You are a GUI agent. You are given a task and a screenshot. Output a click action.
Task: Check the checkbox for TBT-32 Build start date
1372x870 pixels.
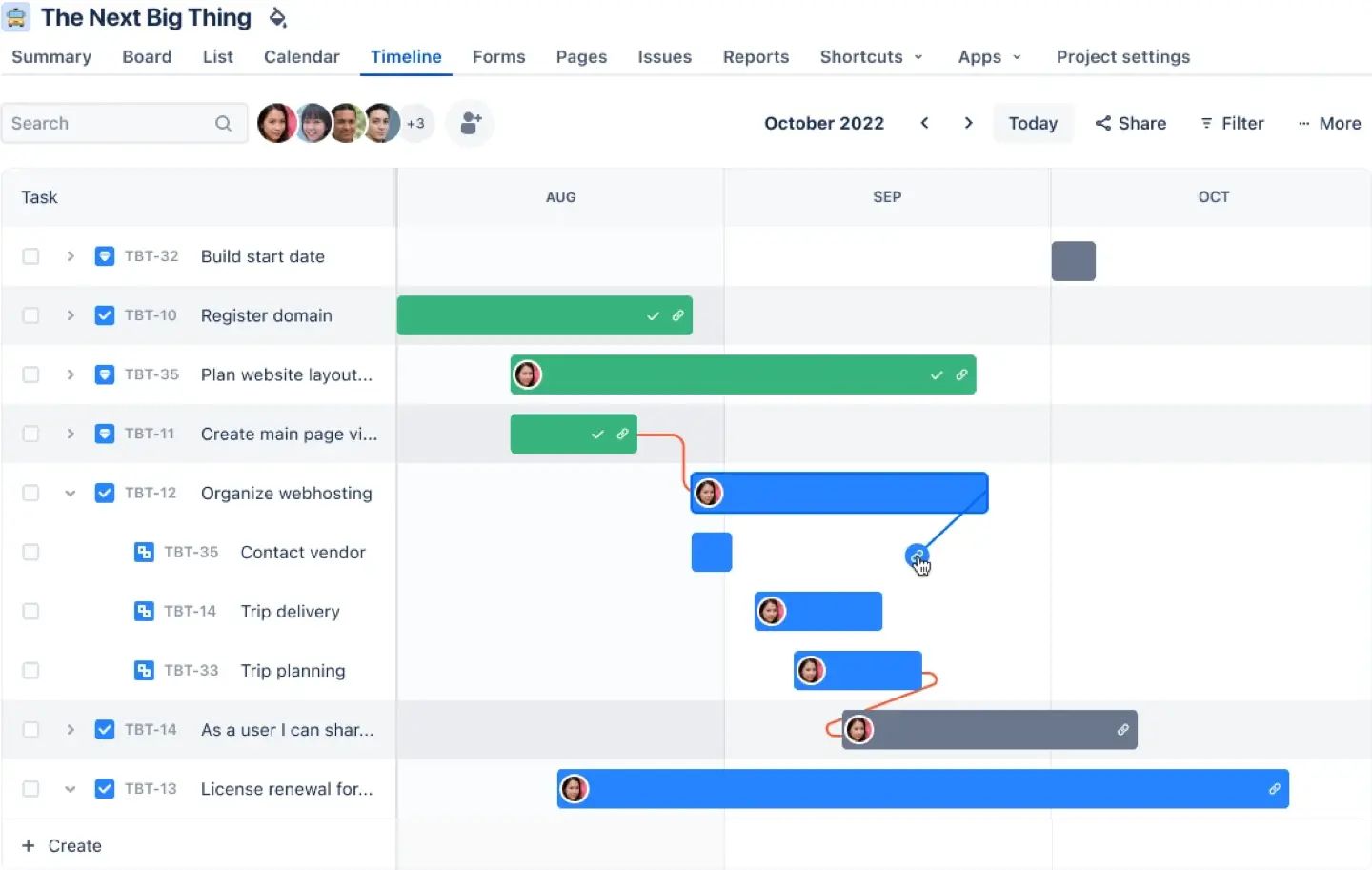pos(30,256)
